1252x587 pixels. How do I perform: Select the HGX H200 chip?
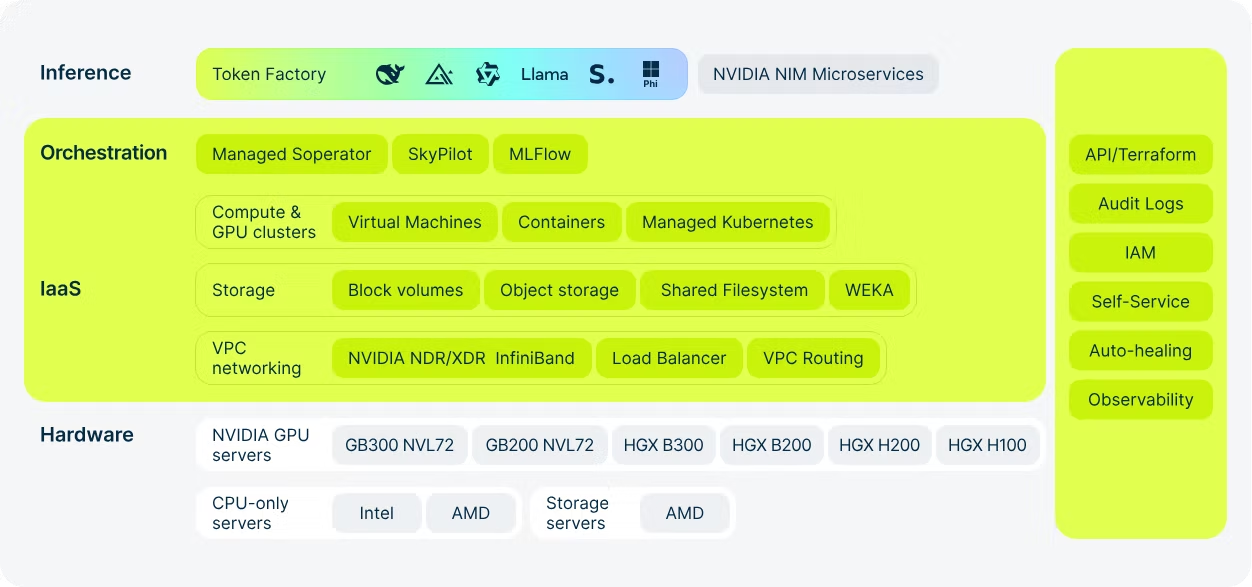[880, 445]
